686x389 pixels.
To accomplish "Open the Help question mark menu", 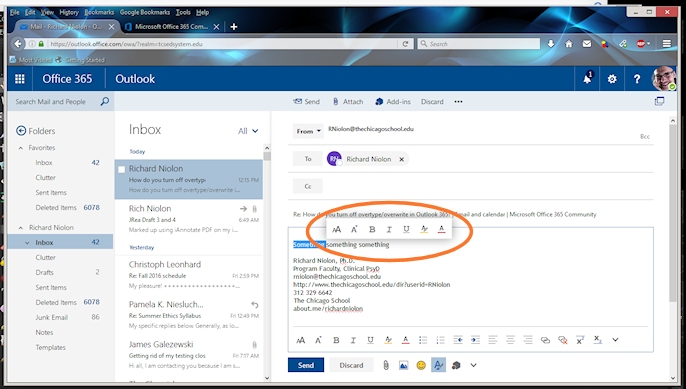I will [637, 79].
